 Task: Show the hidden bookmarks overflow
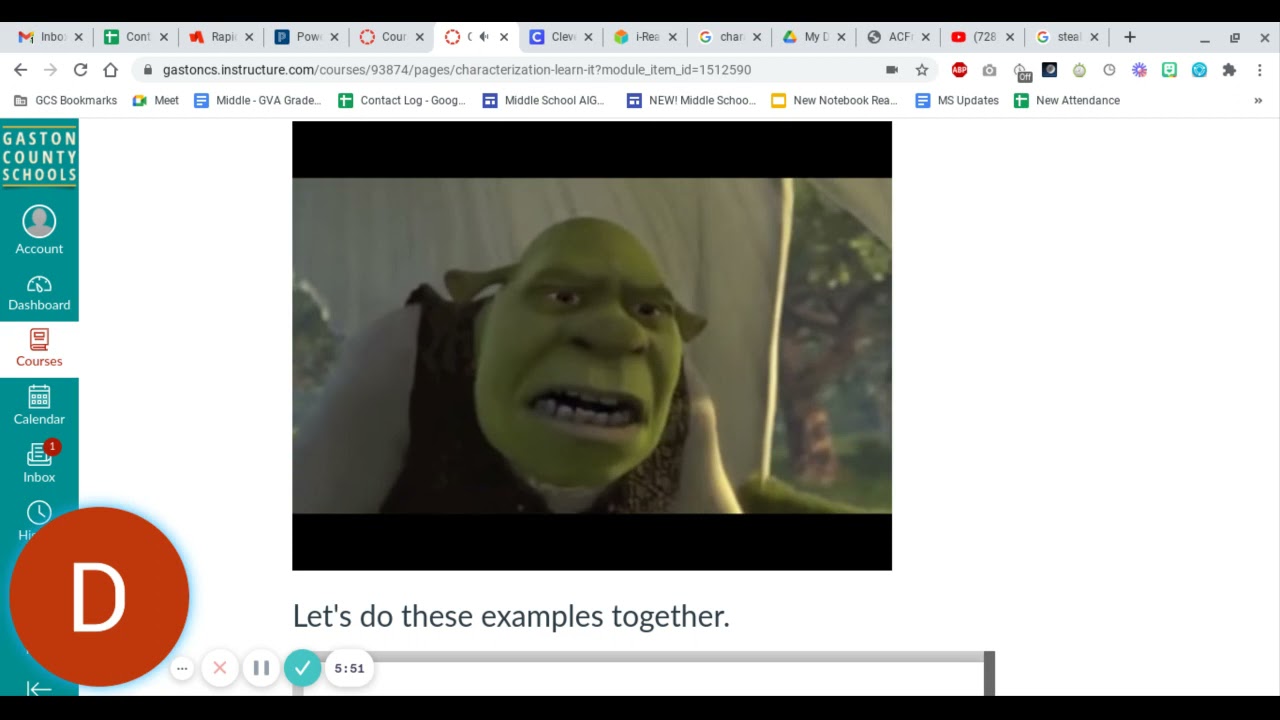[x=1258, y=100]
